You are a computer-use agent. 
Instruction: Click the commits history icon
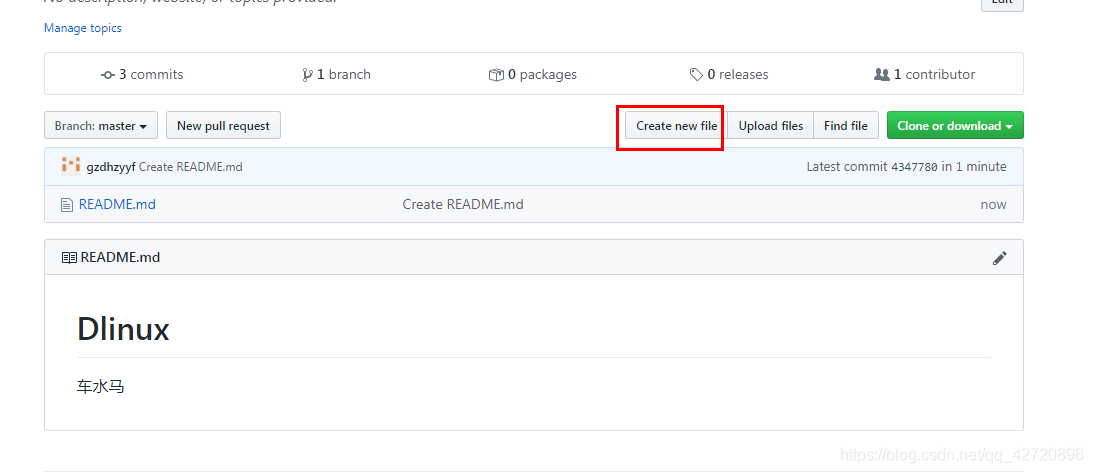(107, 75)
